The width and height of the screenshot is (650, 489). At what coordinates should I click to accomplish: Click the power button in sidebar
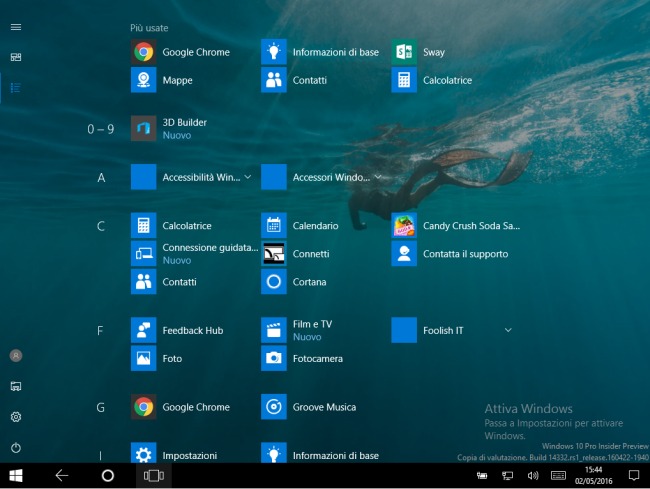[x=16, y=448]
